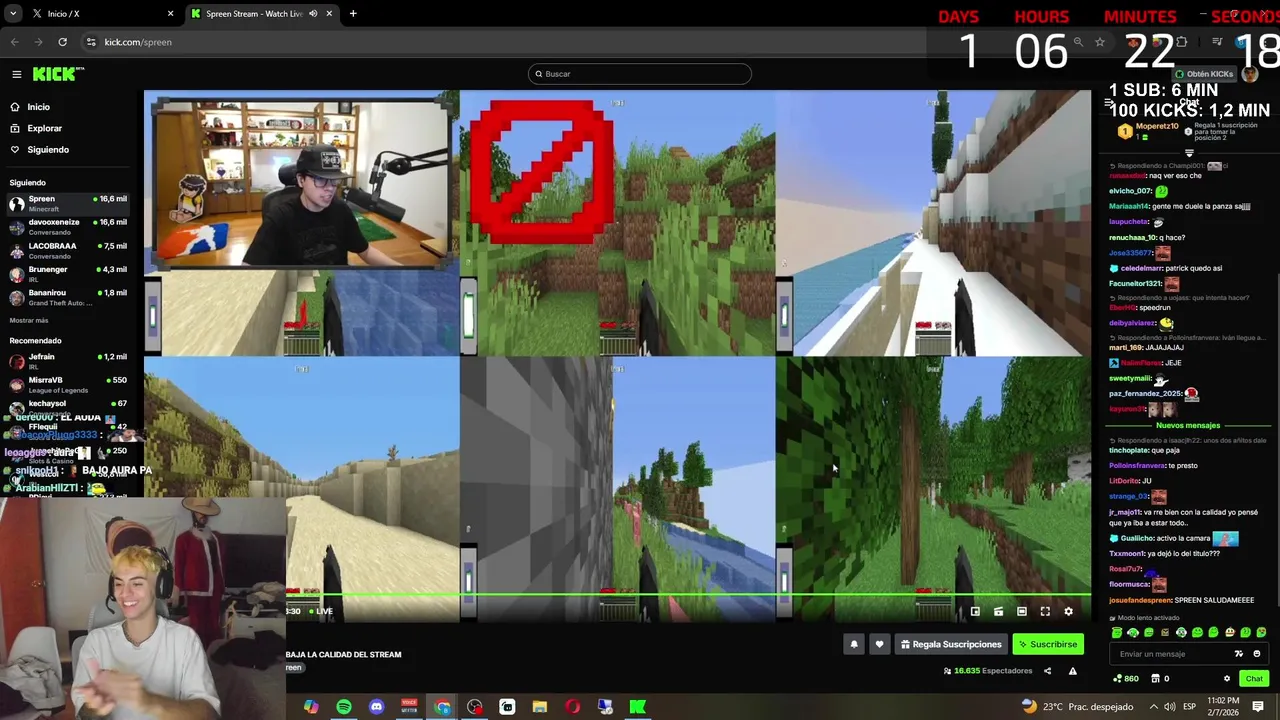
Task: Open Discord from the taskbar
Action: (376, 707)
